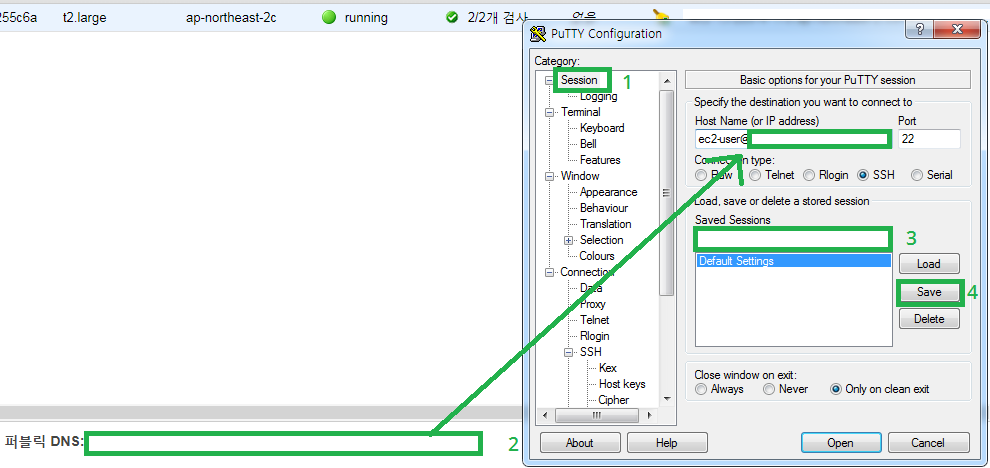Open the Appearance category

click(609, 192)
